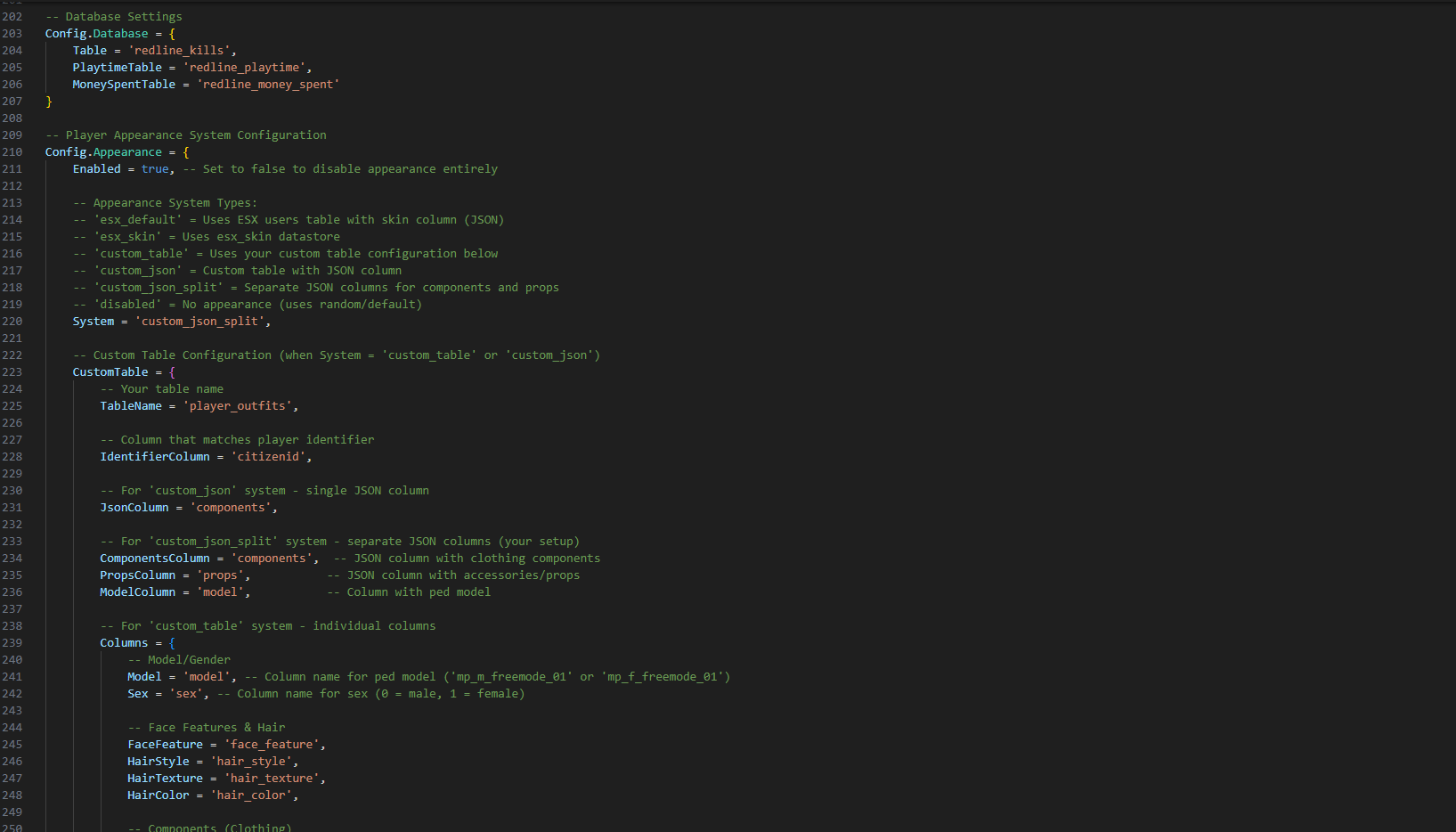Click the 'hair_texture' string value
Viewport: 1456px width, 832px height.
[272, 779]
